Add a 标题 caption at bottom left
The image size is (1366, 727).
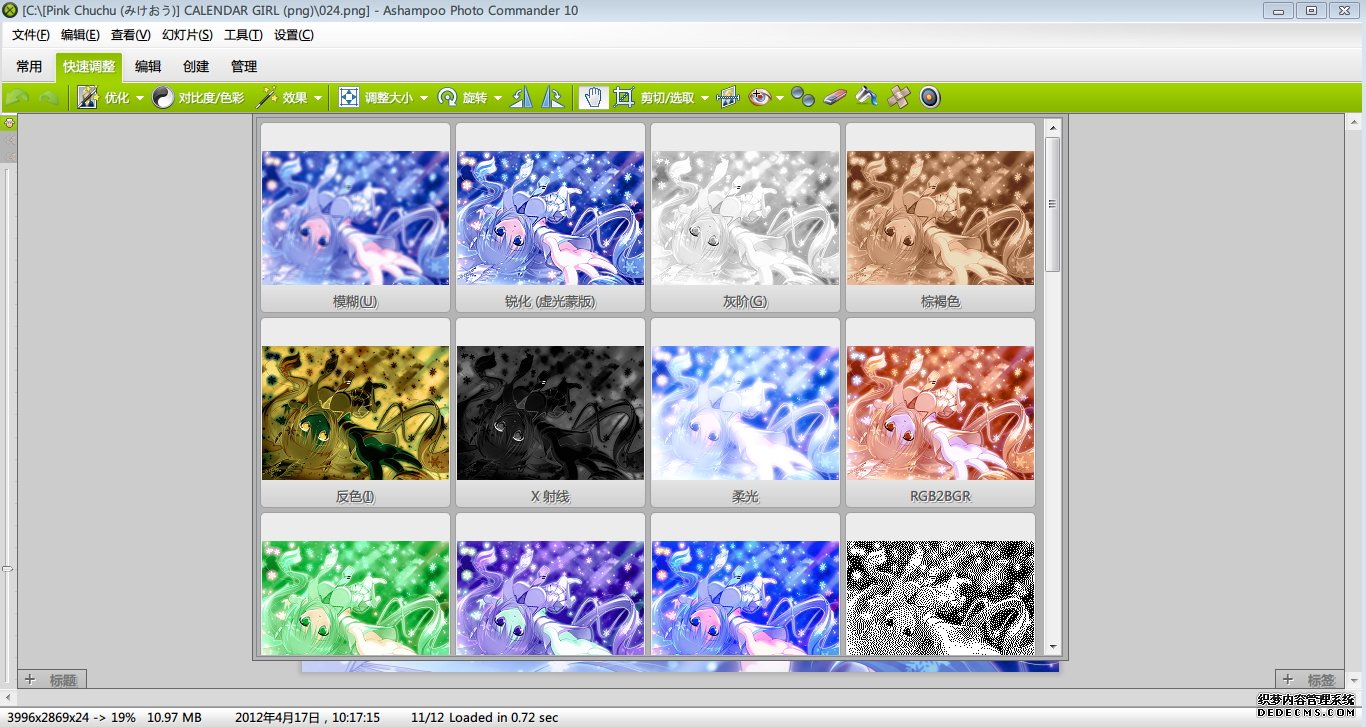pyautogui.click(x=52, y=679)
